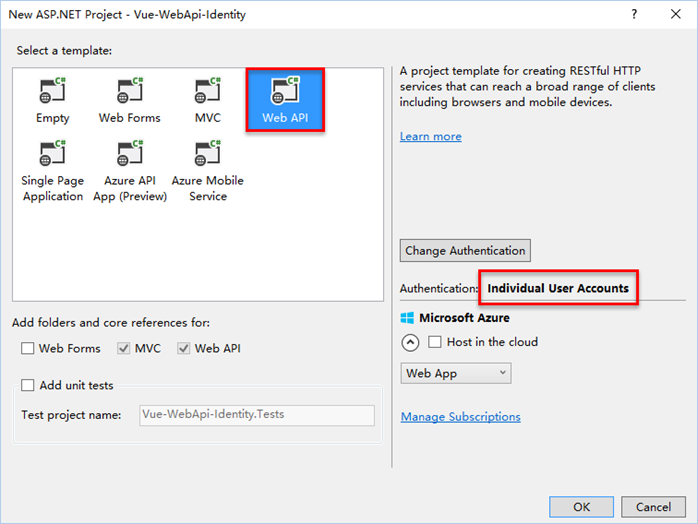
Task: Open the Web App dropdown
Action: (456, 373)
